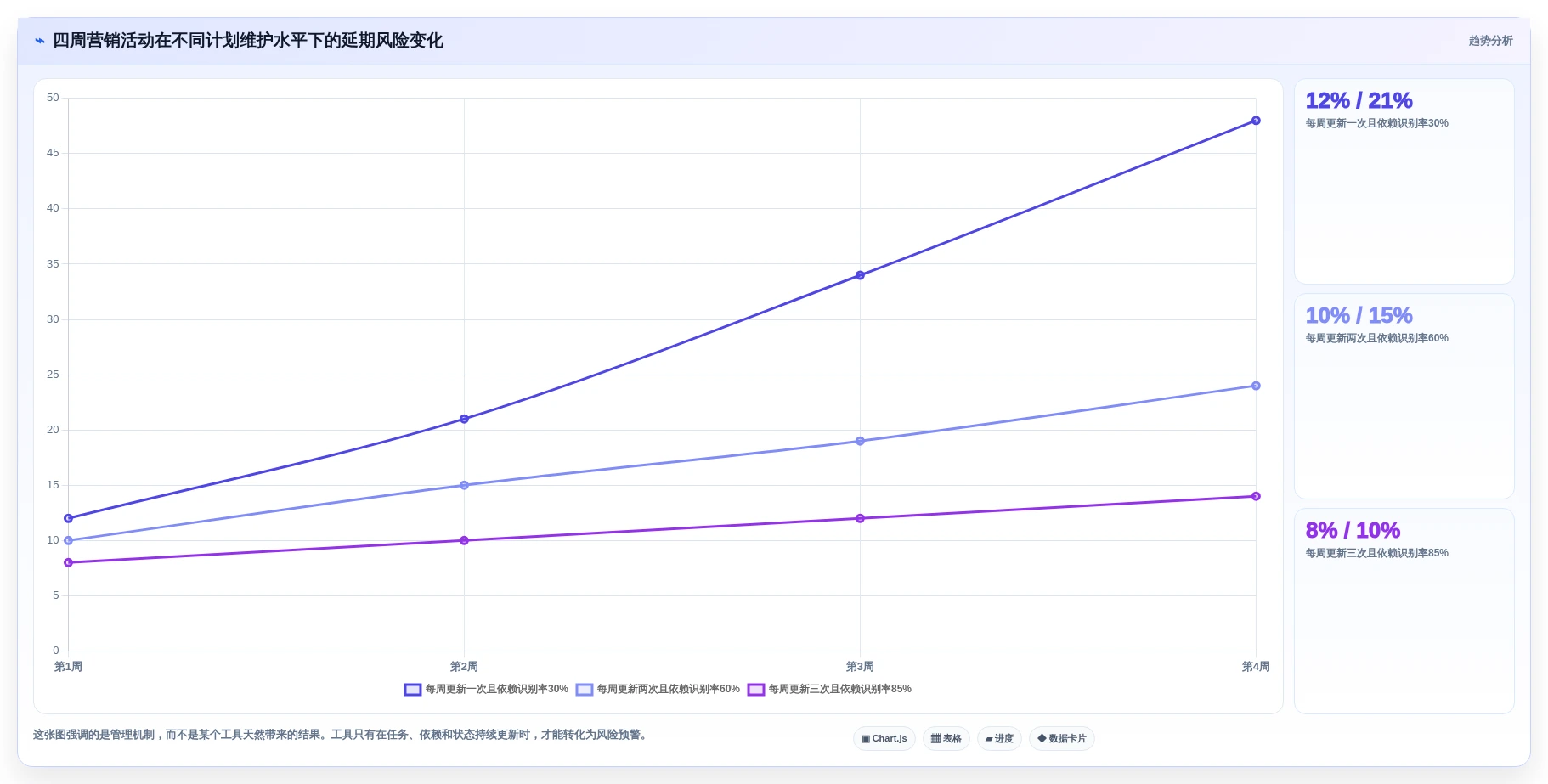This screenshot has width=1548, height=784.
Task: Click the 85% series point at 第2周 (10)
Action: [x=464, y=540]
